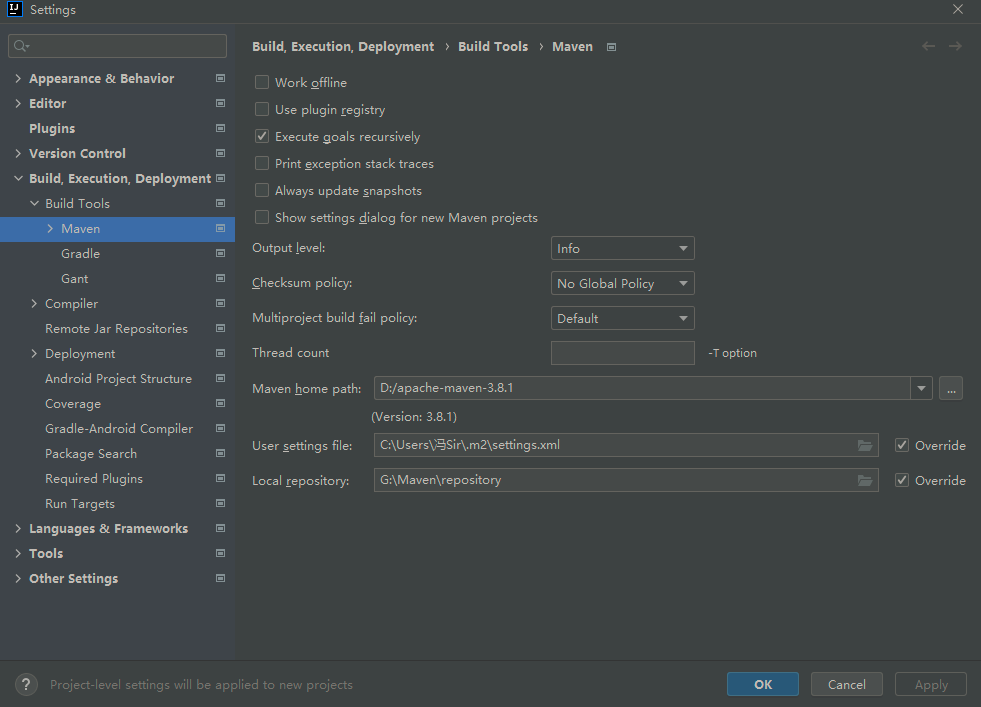Click the project-level icon beside Plugins
The image size is (981, 707).
click(220, 128)
